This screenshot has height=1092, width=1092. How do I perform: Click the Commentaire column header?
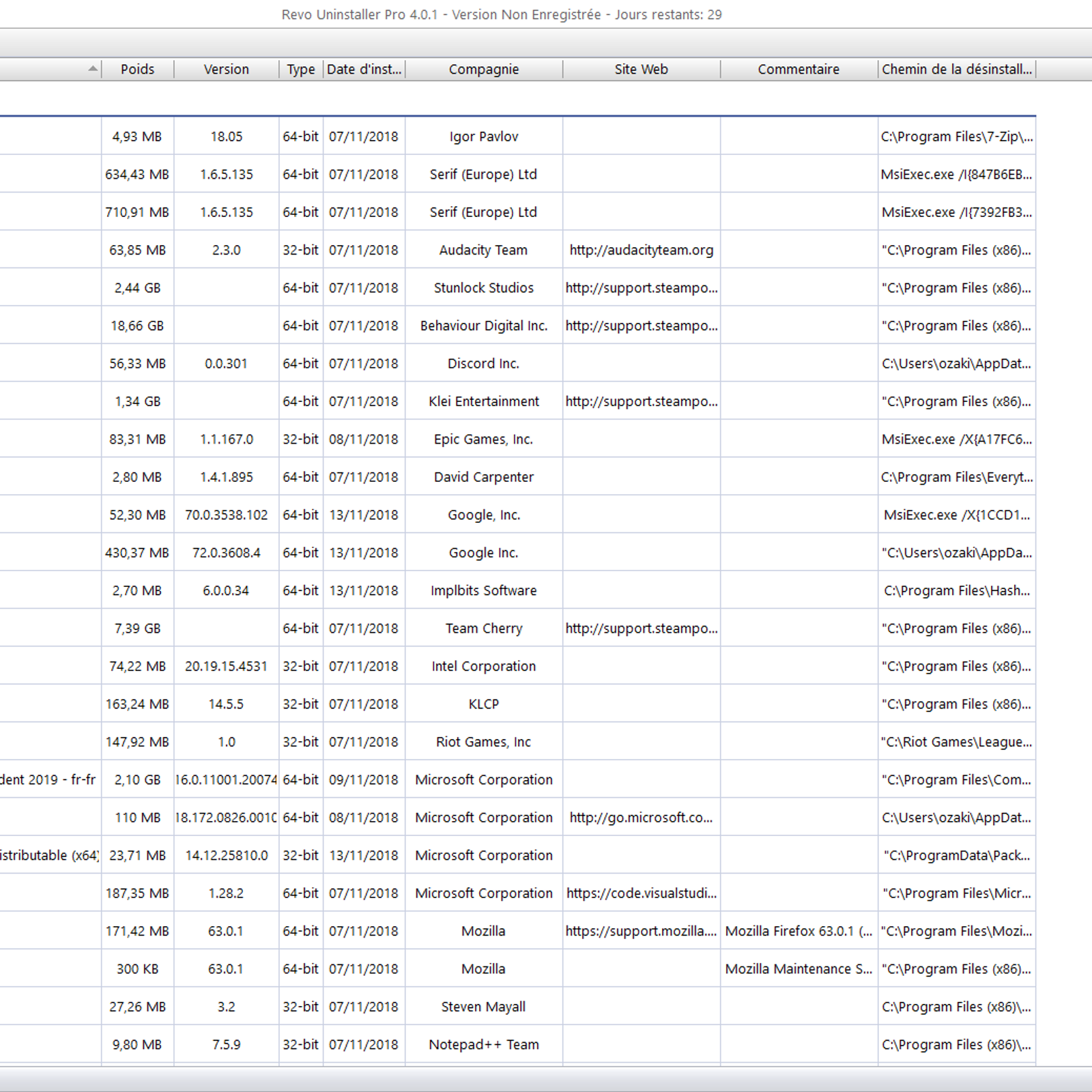click(x=799, y=69)
